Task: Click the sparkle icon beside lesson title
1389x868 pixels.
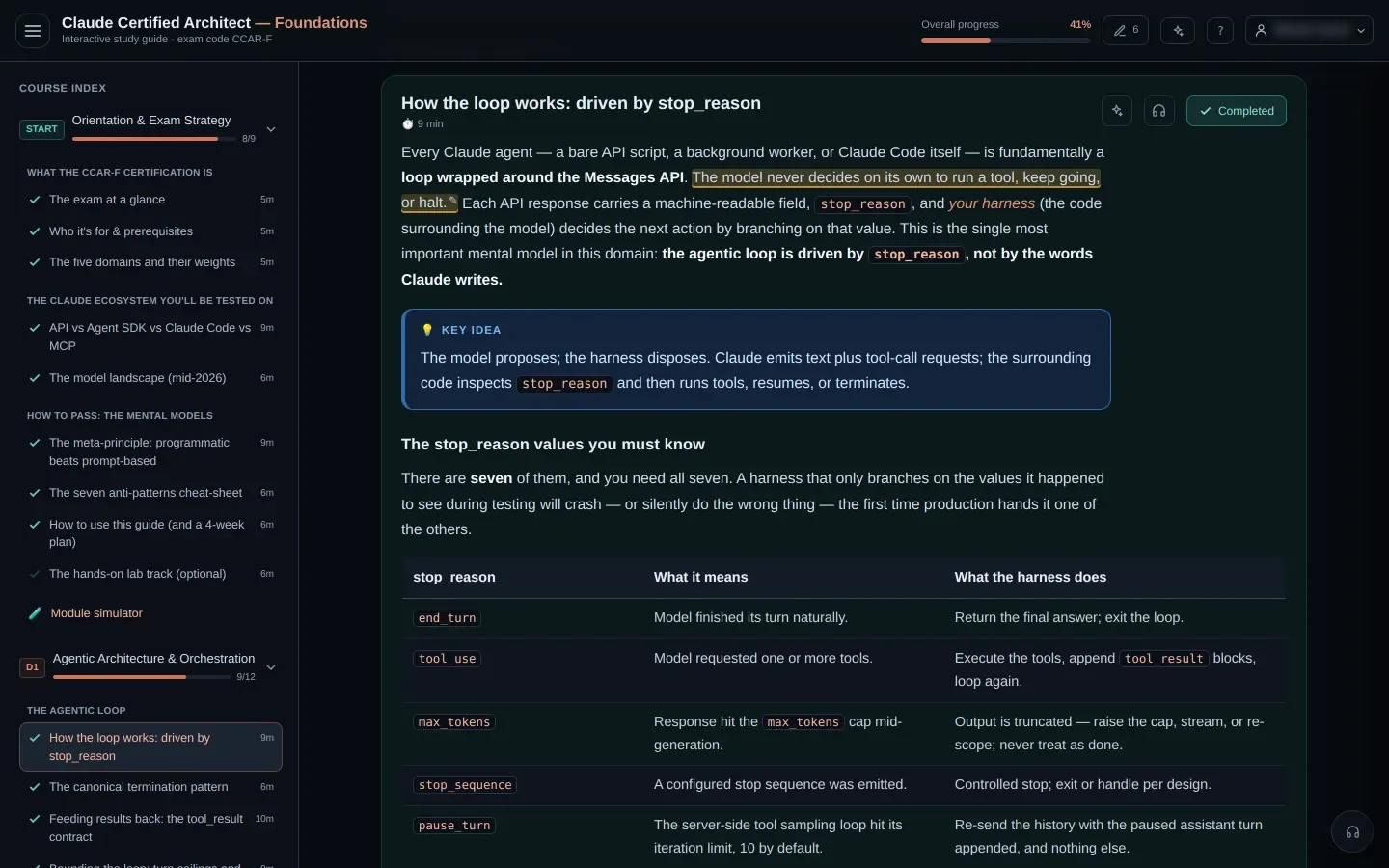Action: 1117,111
